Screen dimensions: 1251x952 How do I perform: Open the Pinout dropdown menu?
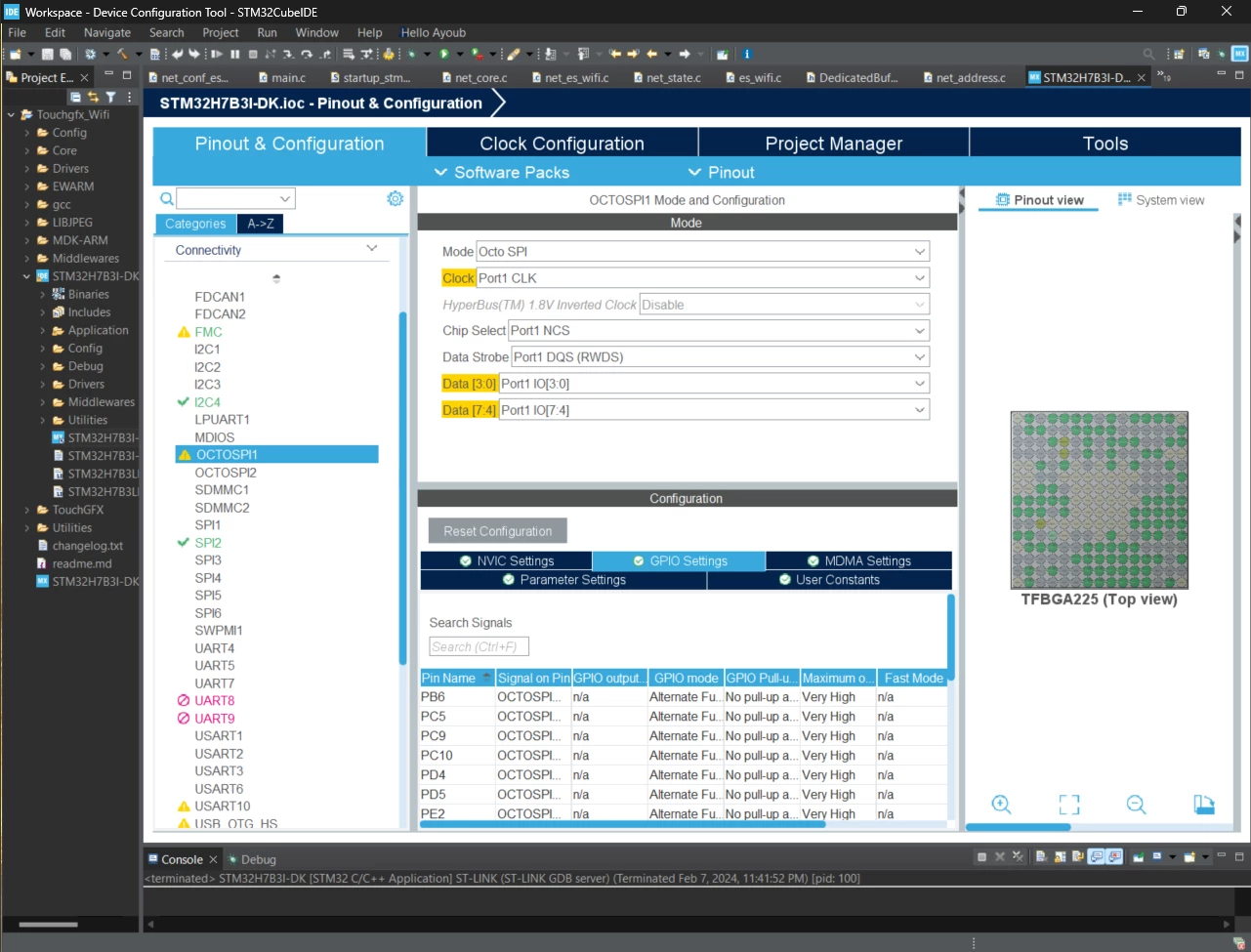pos(722,173)
